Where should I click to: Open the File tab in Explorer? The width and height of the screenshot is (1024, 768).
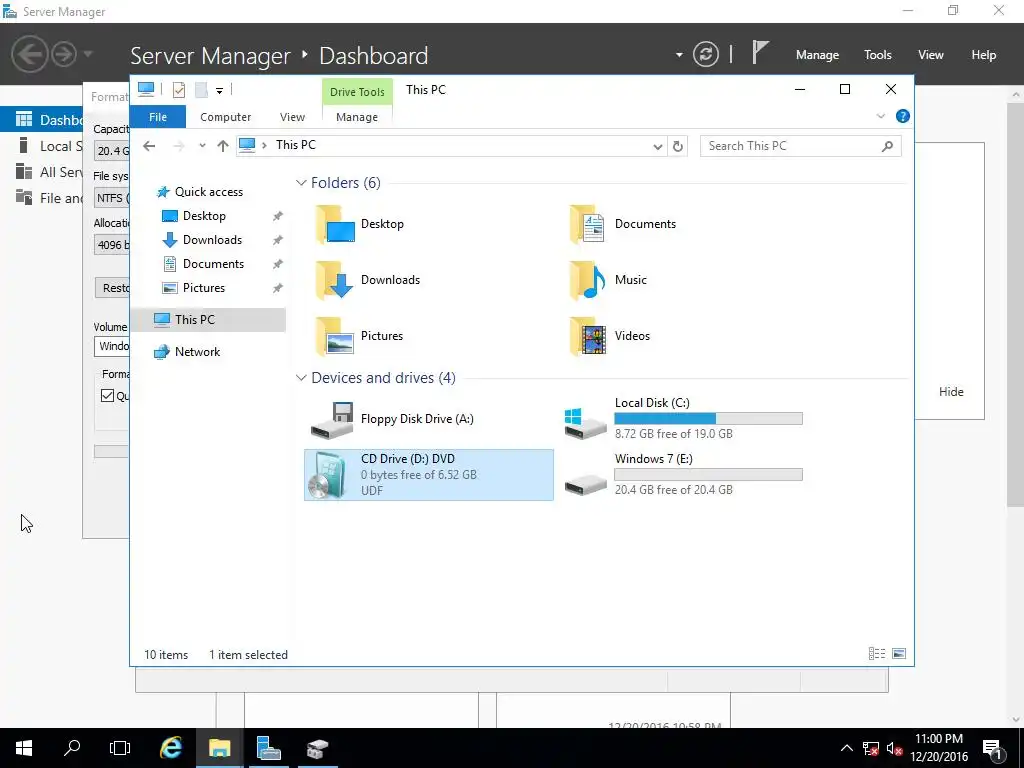[x=158, y=117]
